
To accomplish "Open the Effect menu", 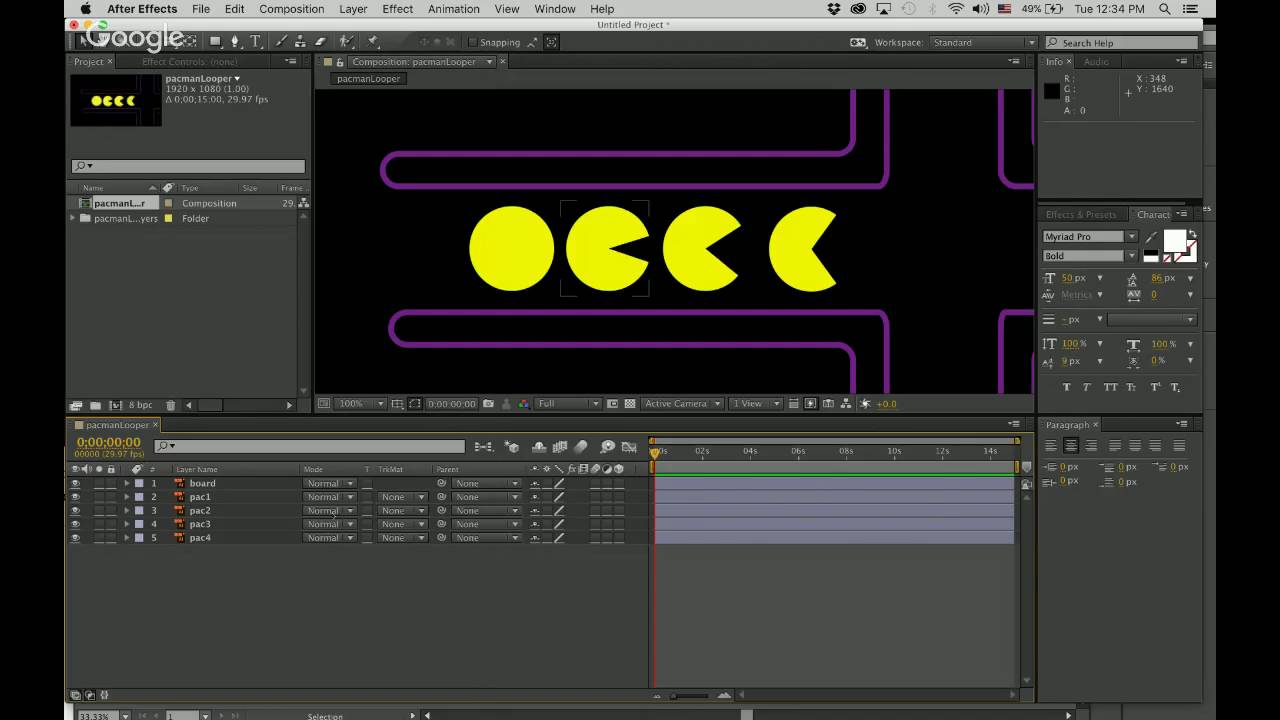I will pyautogui.click(x=397, y=9).
